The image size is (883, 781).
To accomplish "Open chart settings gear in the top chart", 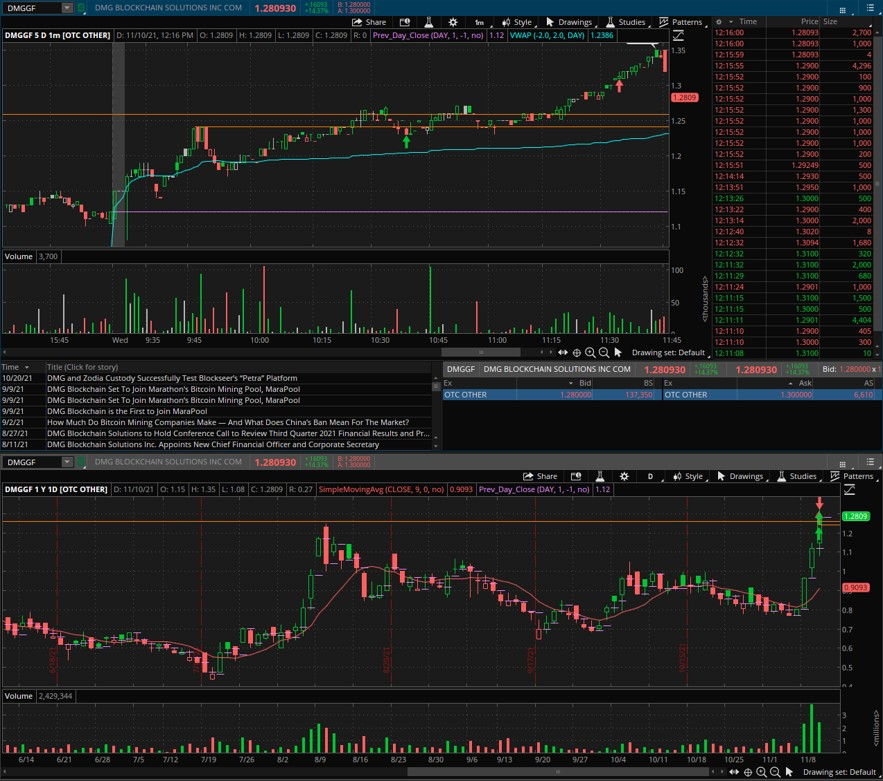I will (x=453, y=22).
